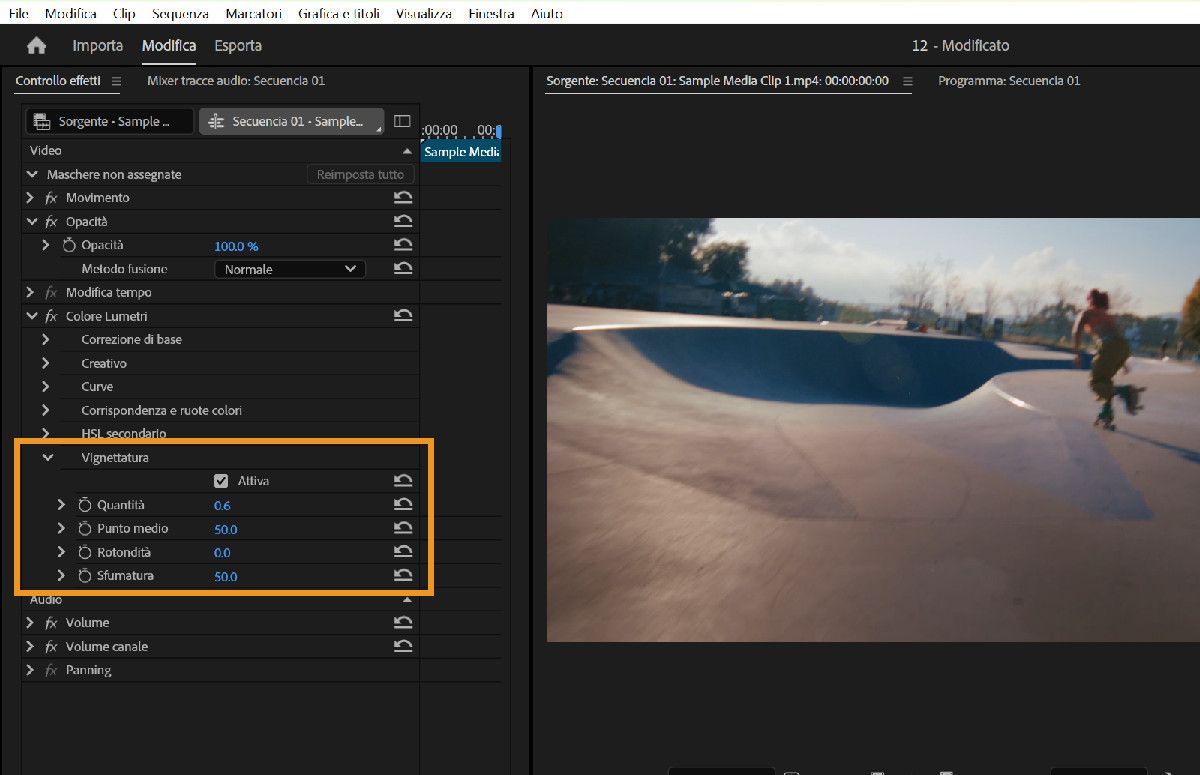
Task: Reset the Colore Lumetri effect
Action: click(403, 316)
